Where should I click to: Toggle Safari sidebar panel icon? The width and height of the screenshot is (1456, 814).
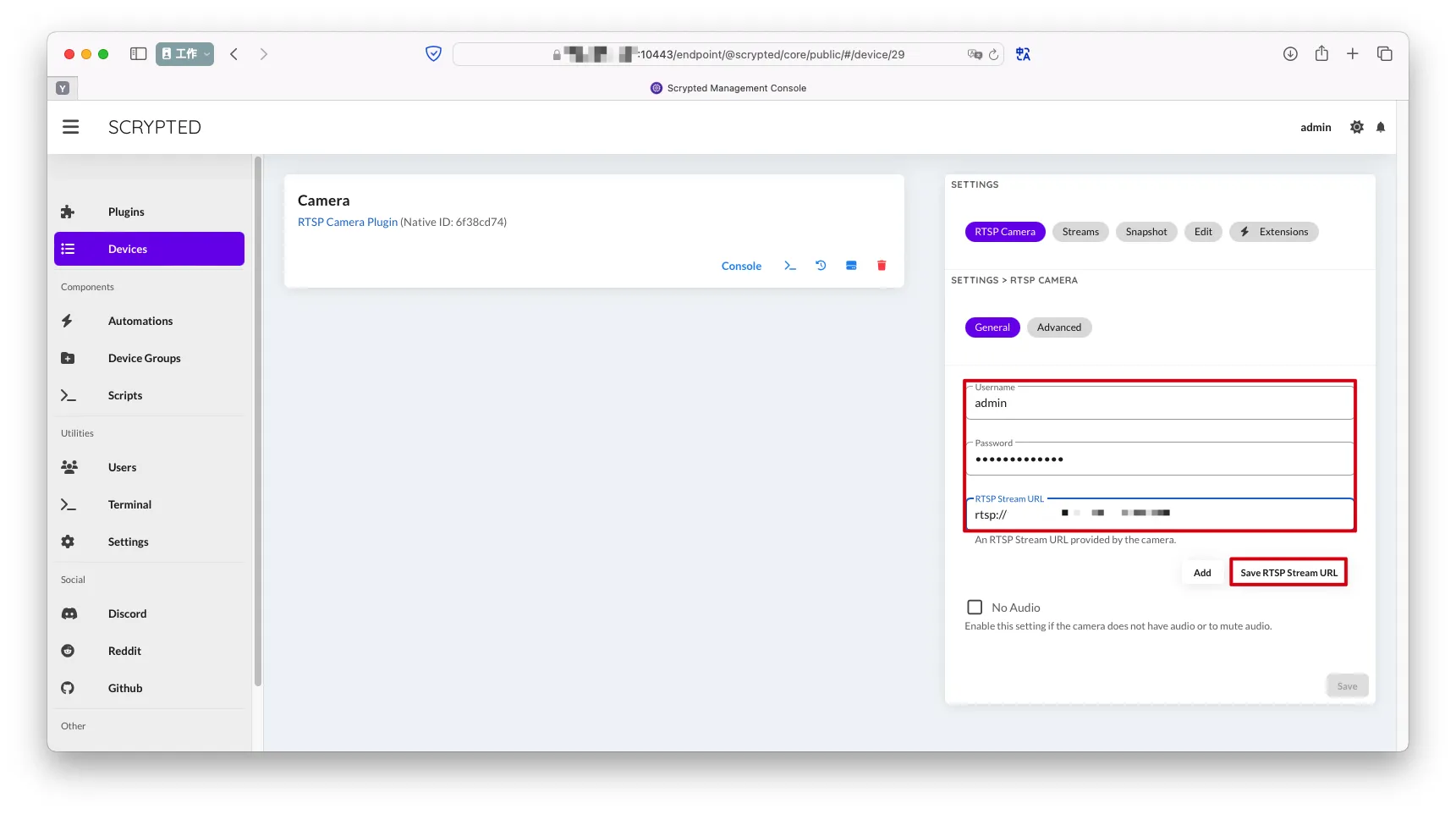139,54
